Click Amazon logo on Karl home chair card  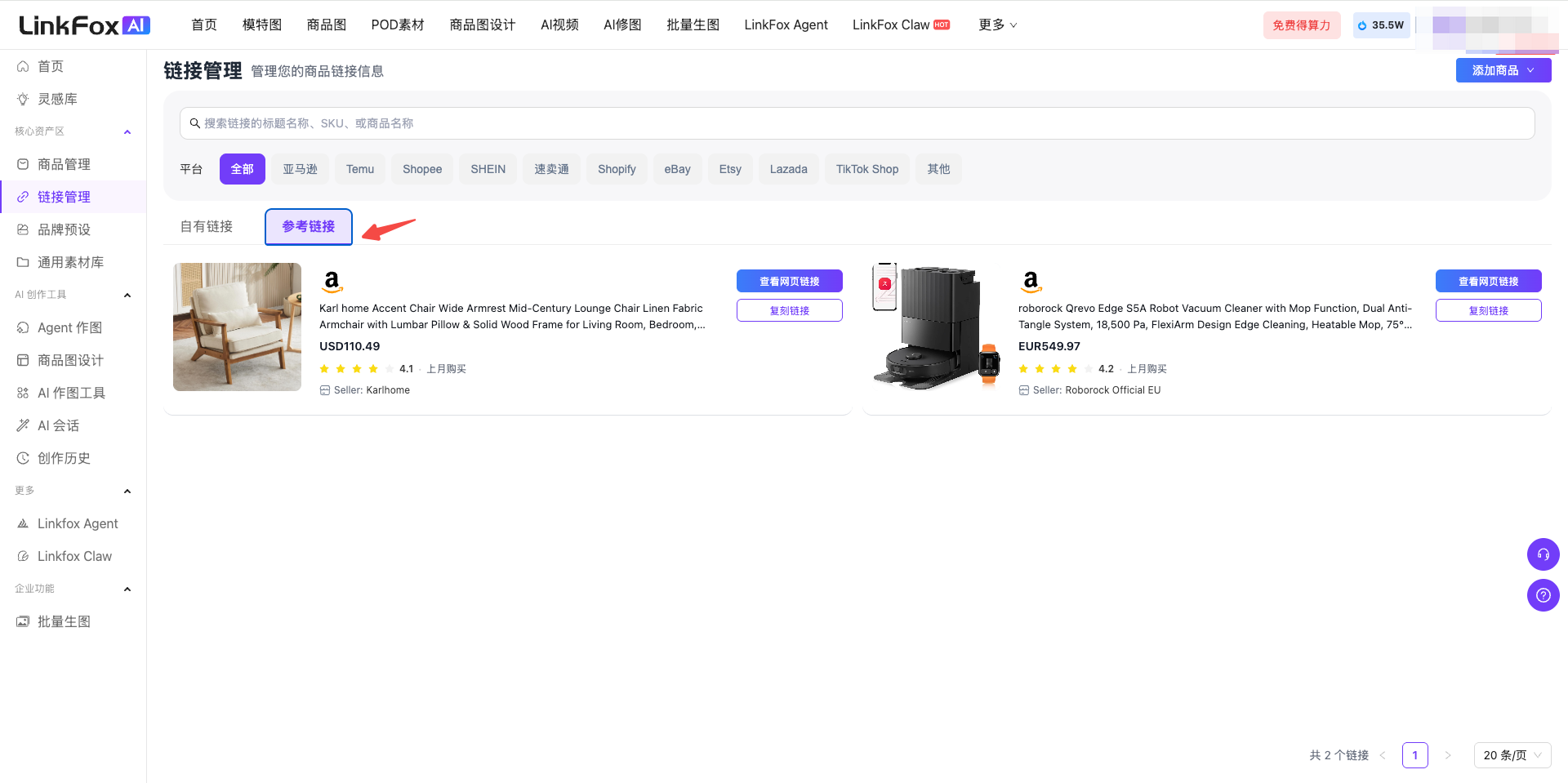[332, 282]
